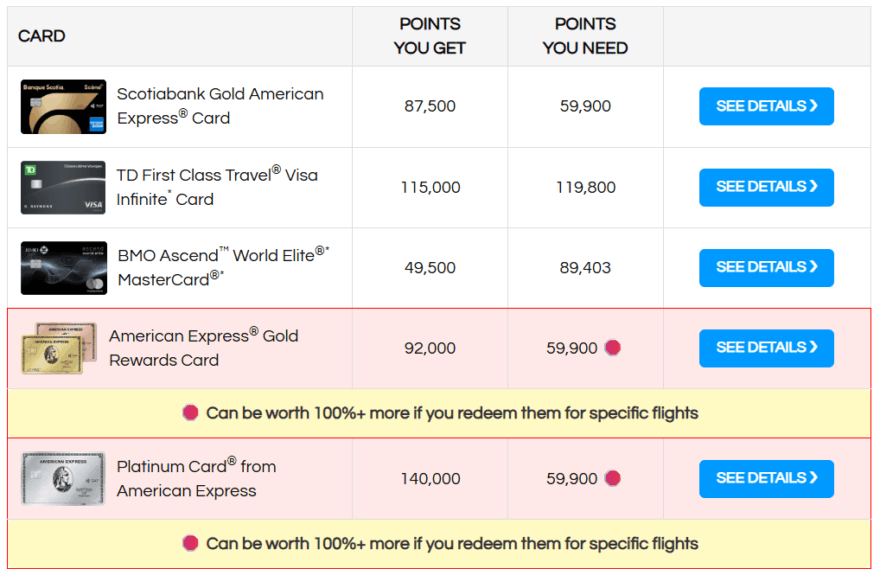Click red dot beside Gold Rewards 59,900 points
Viewport: 880px width, 575px height.
coord(613,348)
